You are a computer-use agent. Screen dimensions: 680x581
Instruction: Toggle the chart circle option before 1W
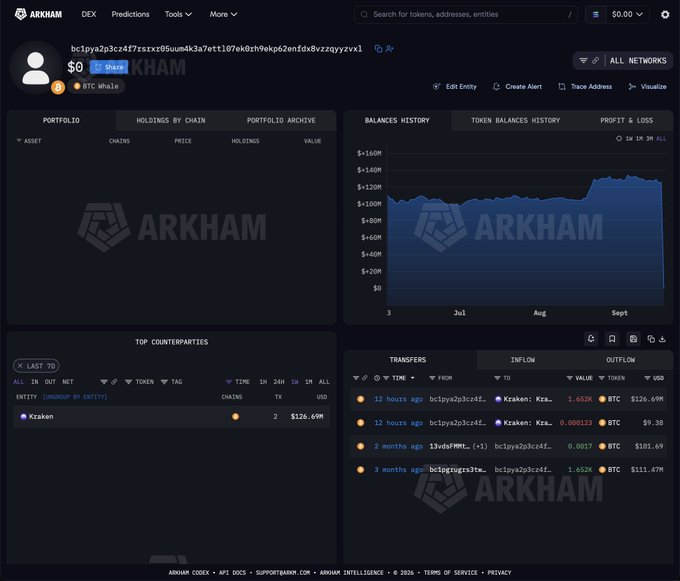click(x=619, y=139)
